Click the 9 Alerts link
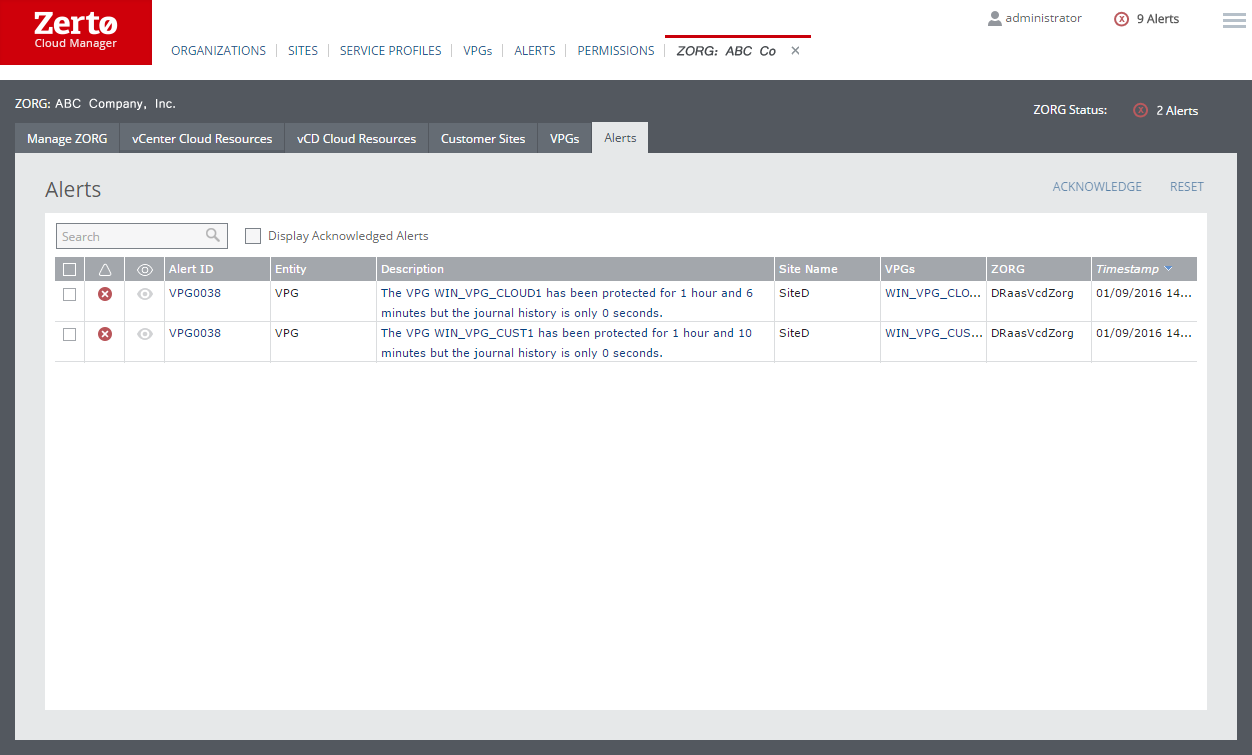Image resolution: width=1252 pixels, height=755 pixels. (1158, 19)
